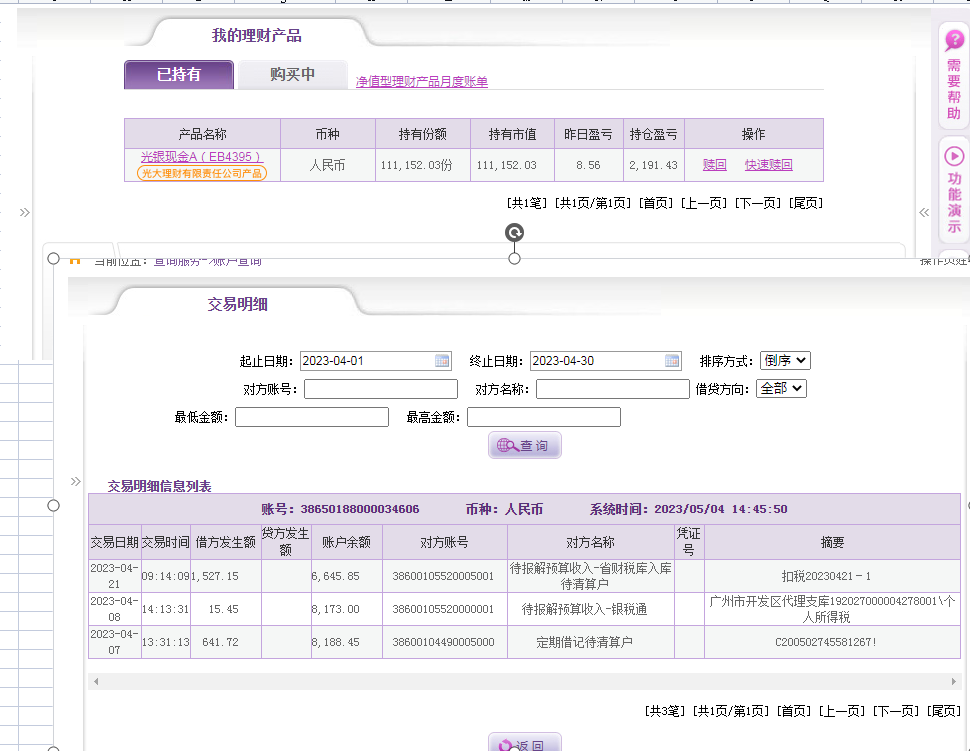
Task: Collapse left panel chevron beside 我的理财产品
Action: 25,212
